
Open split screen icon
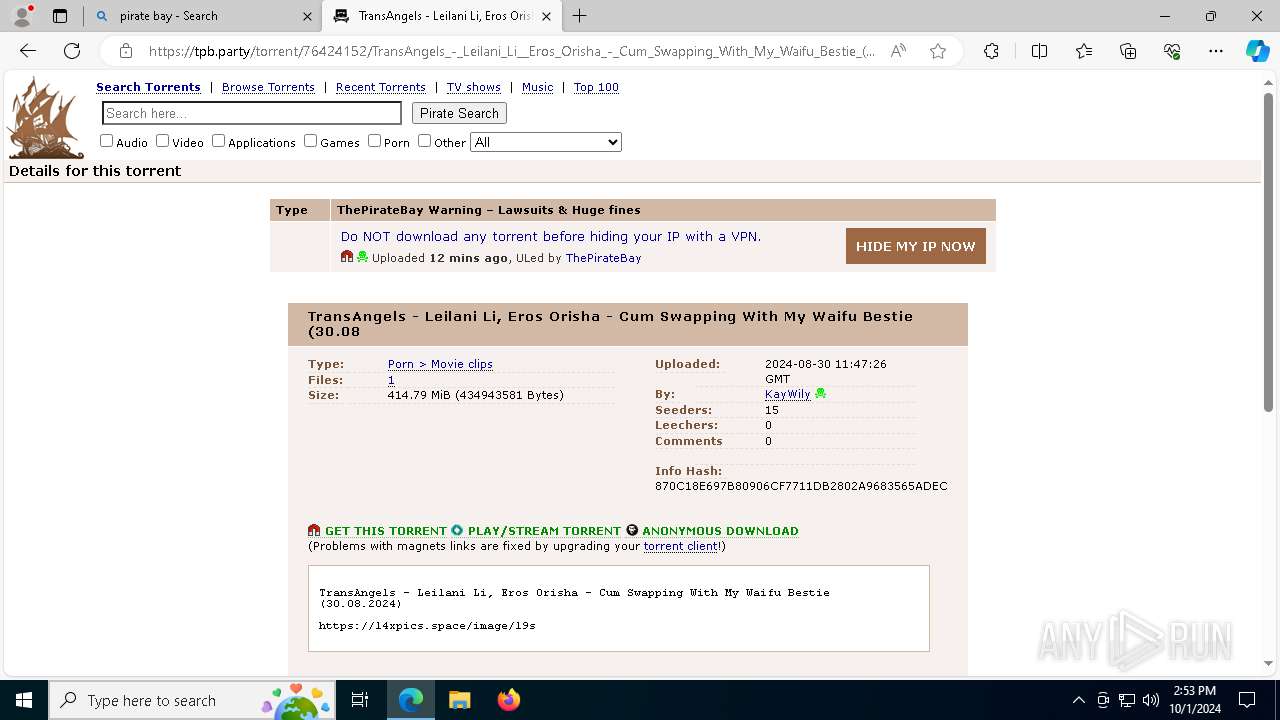pyautogui.click(x=1039, y=51)
